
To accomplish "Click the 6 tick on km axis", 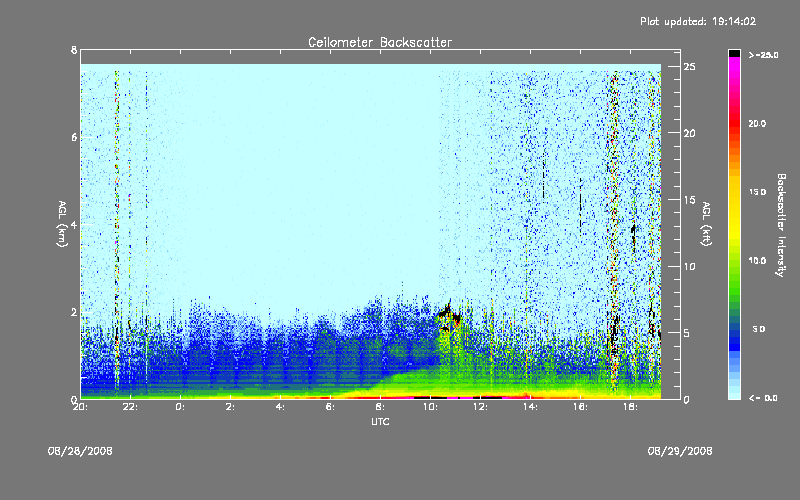I will (74, 137).
